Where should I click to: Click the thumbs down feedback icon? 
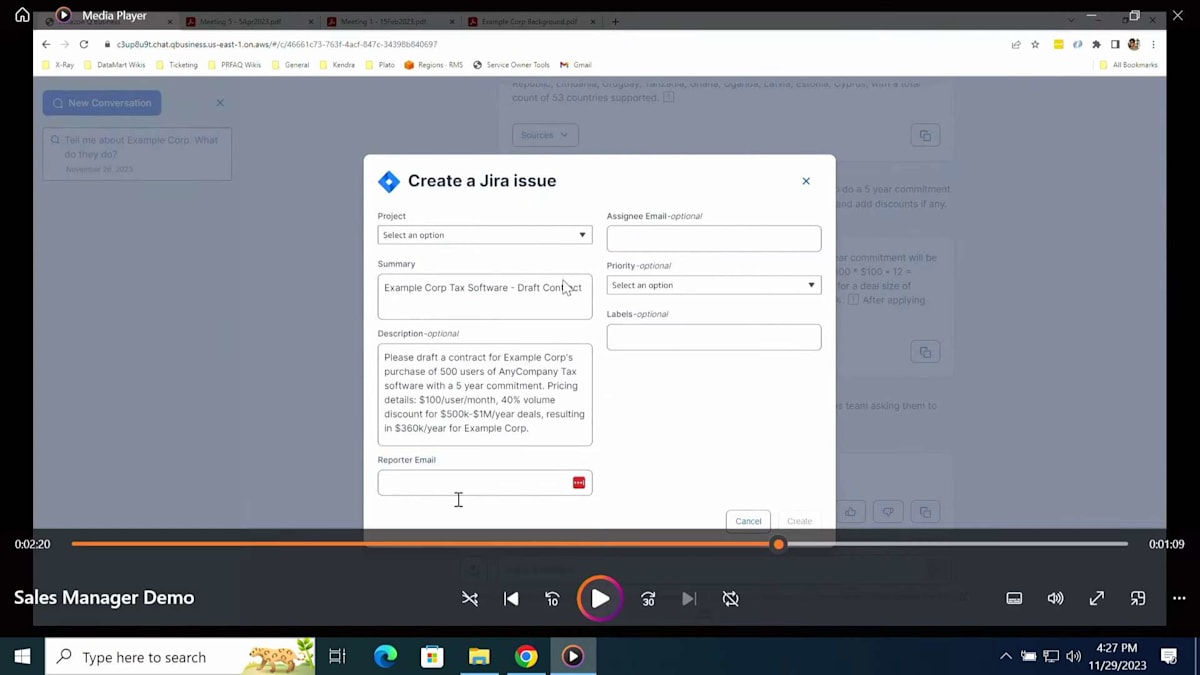click(887, 512)
